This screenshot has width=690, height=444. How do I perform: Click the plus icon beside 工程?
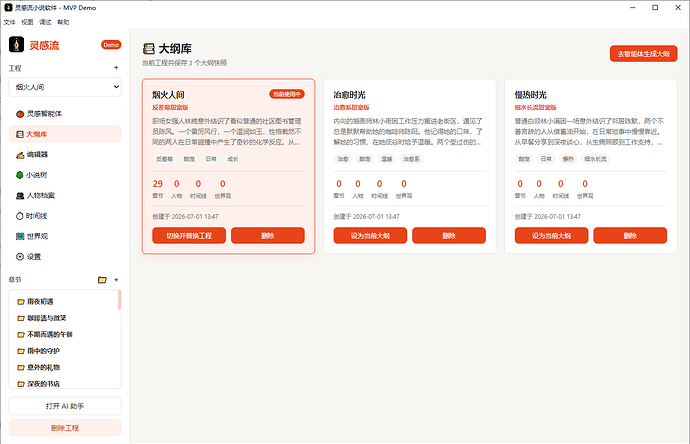tap(116, 68)
